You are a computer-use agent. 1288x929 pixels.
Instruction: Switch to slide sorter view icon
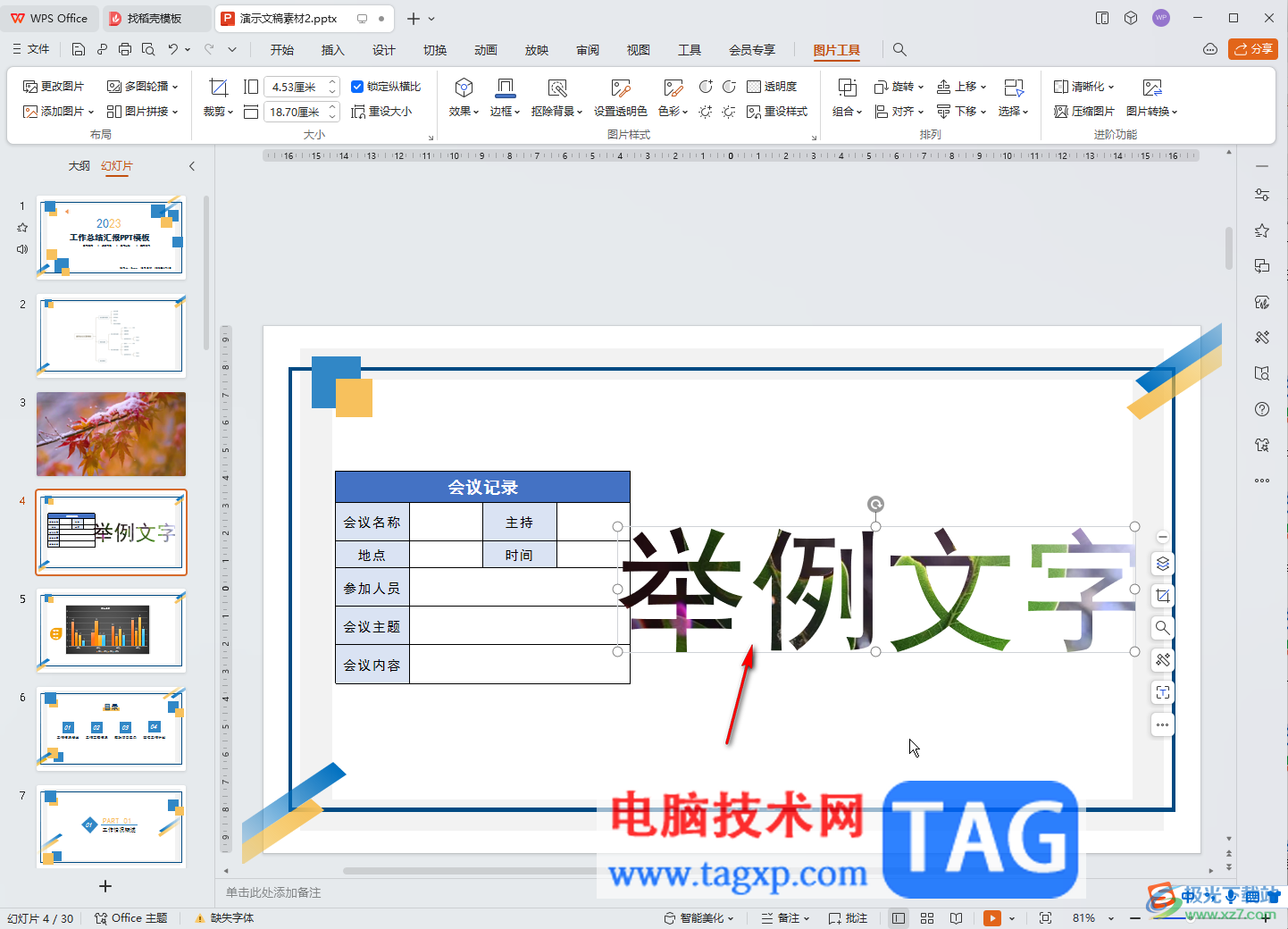[927, 918]
